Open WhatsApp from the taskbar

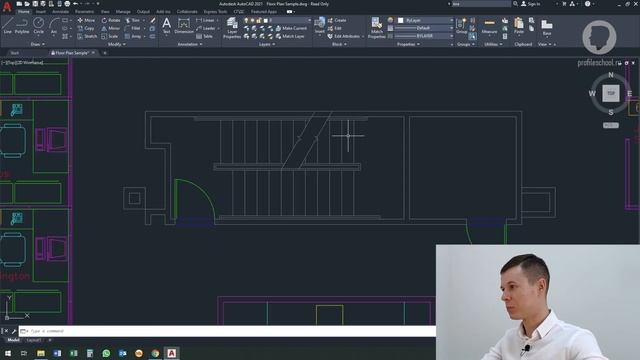click(106, 353)
